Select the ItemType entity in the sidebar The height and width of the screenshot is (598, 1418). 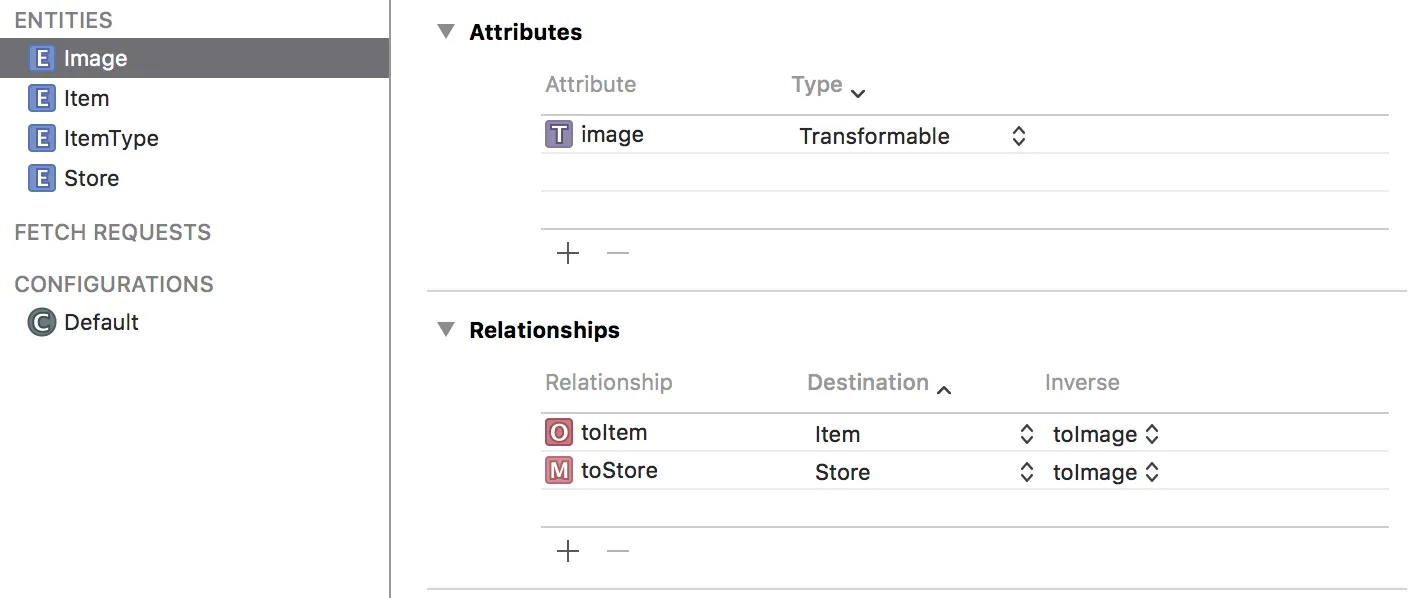(111, 139)
